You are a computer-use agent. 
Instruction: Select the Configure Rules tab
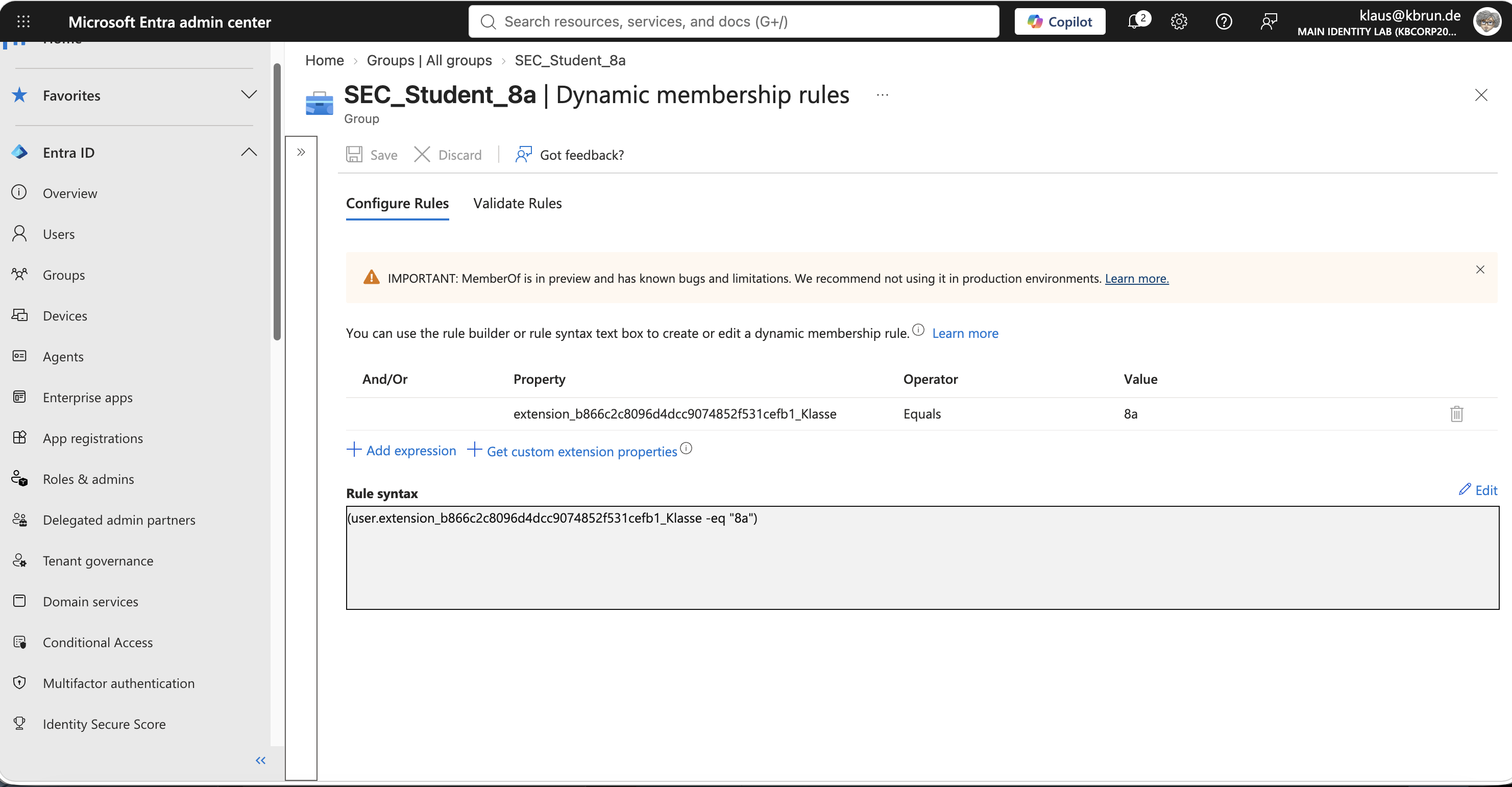(x=397, y=203)
